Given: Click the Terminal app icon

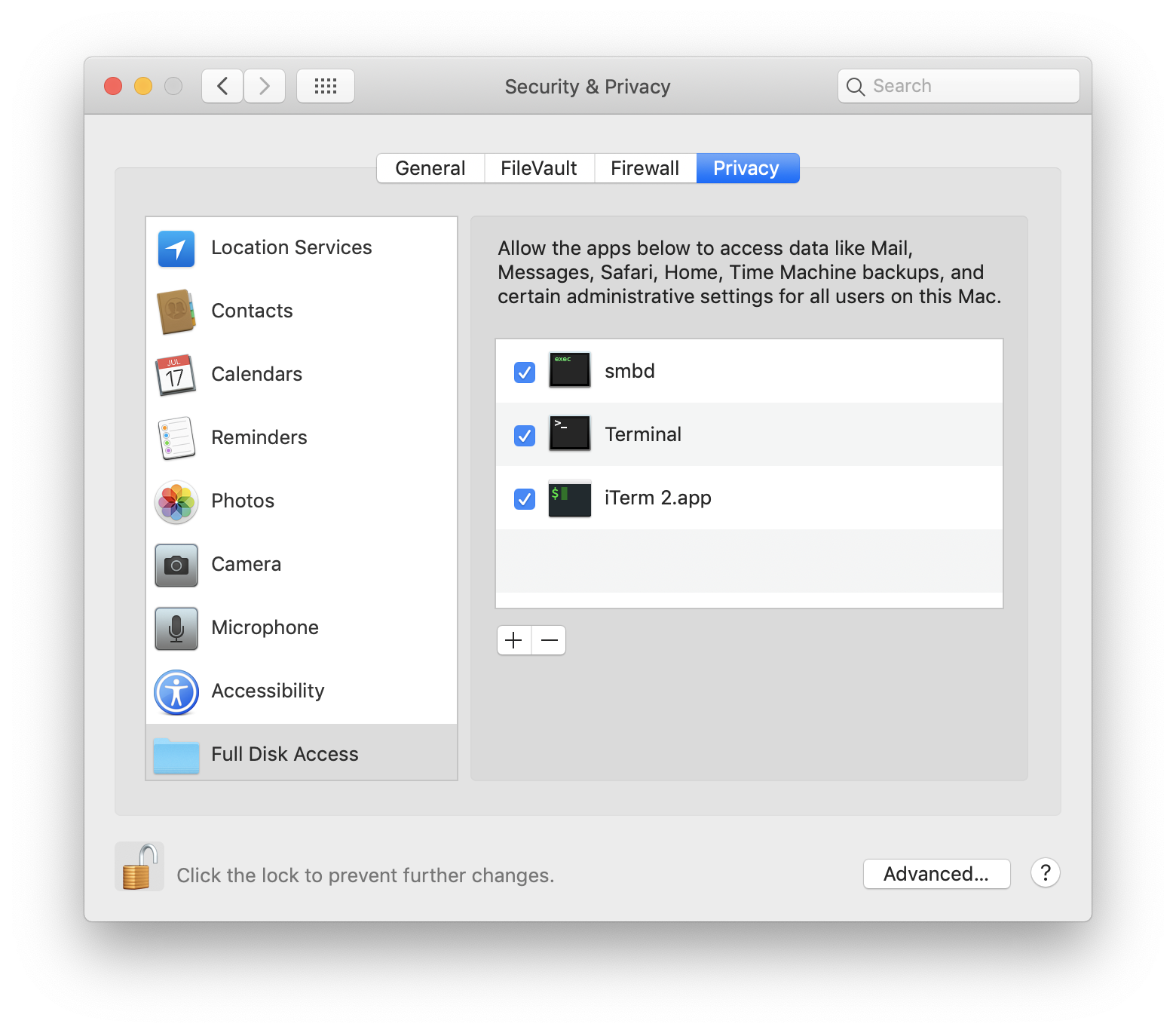Looking at the screenshot, I should pos(570,433).
